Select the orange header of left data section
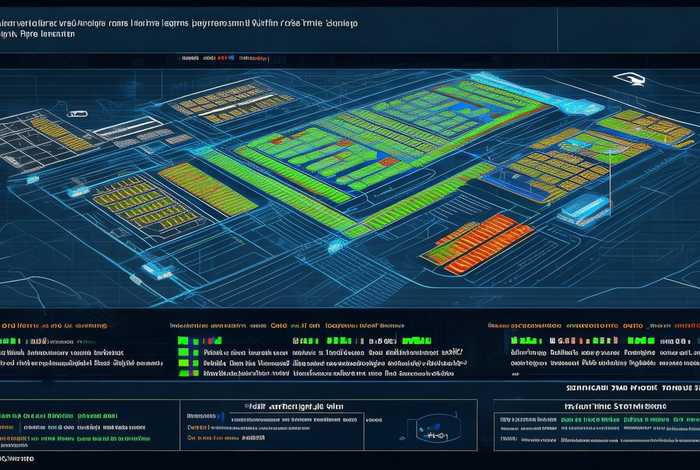This screenshot has height=470, width=700. pos(55,325)
